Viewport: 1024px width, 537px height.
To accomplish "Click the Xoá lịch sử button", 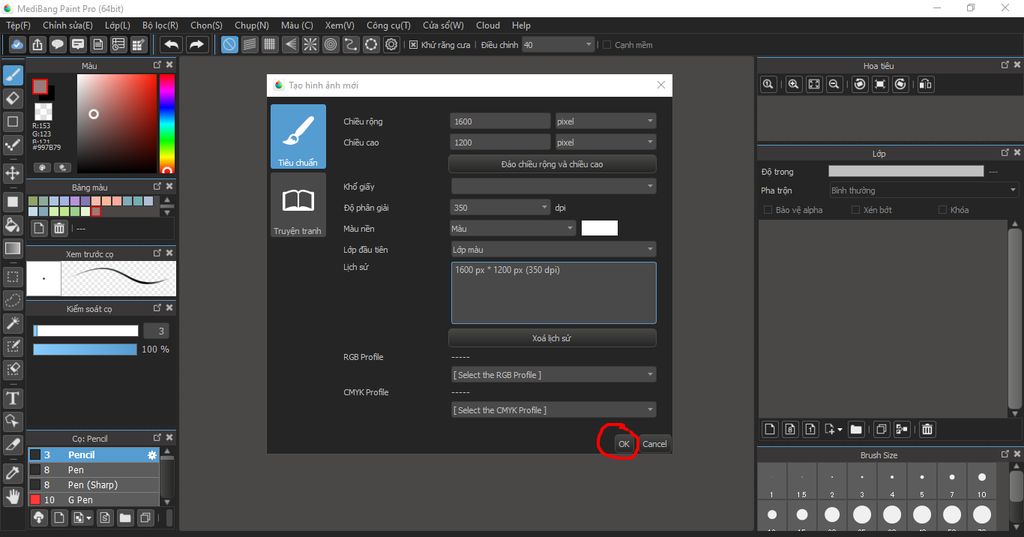I will click(x=552, y=338).
